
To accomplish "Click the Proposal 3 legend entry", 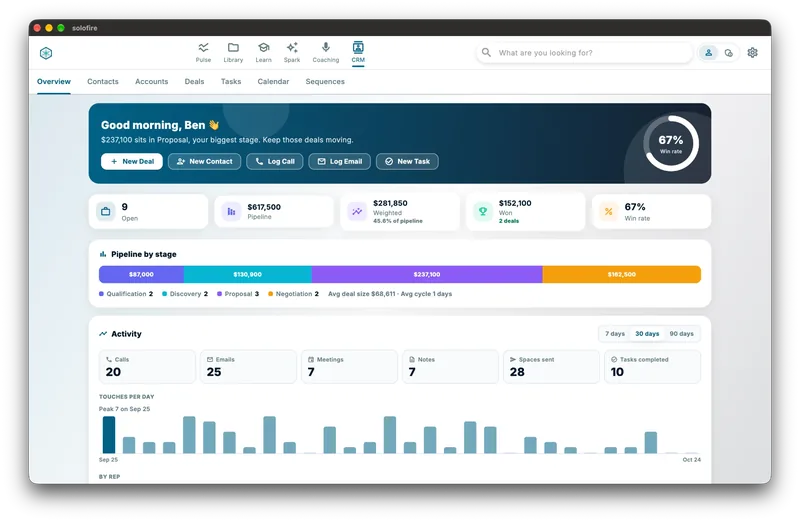I will [x=238, y=294].
